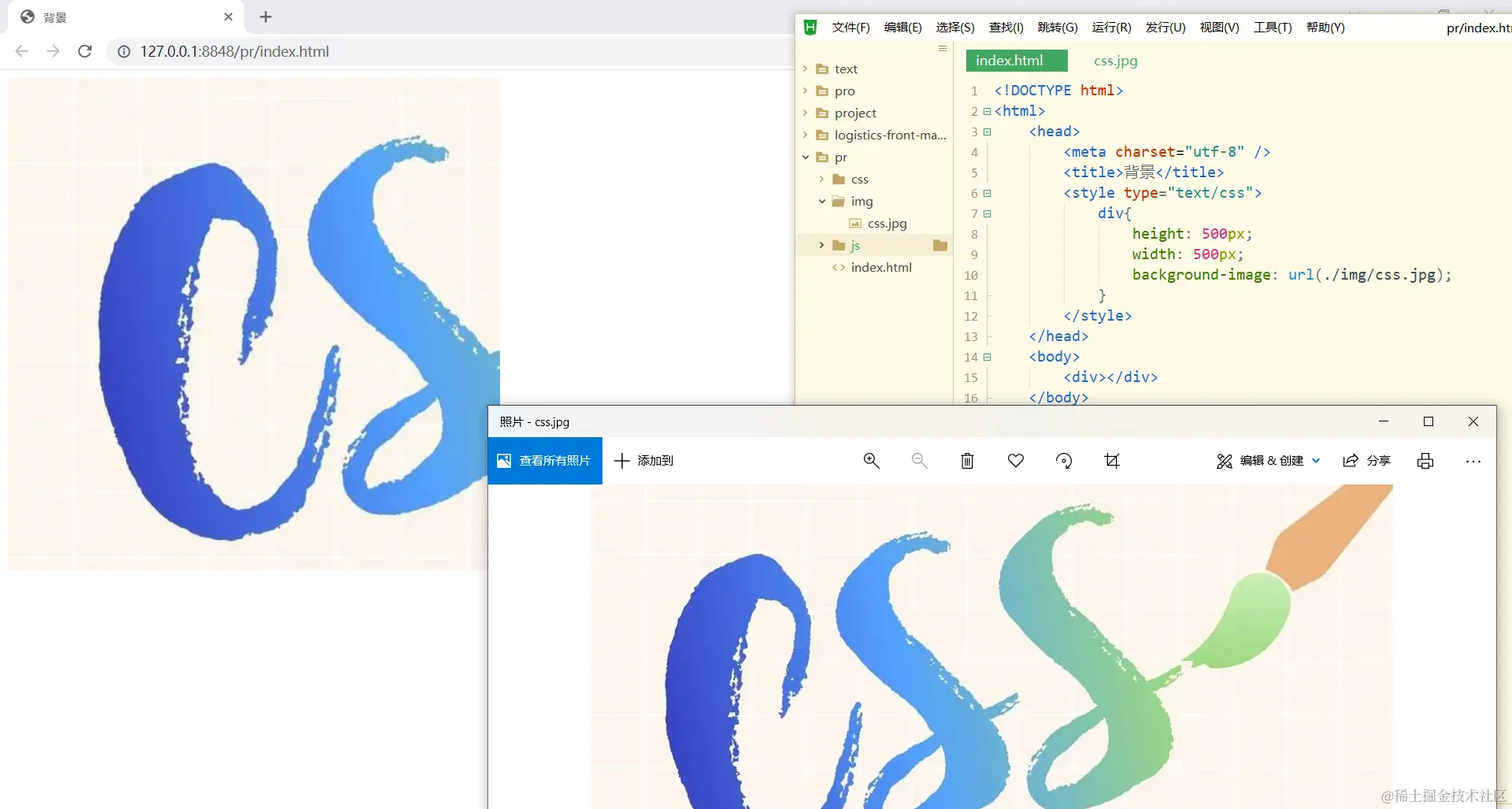Open the 编辑 & 创建 dropdown
Viewport: 1512px width, 809px height.
pos(1269,461)
